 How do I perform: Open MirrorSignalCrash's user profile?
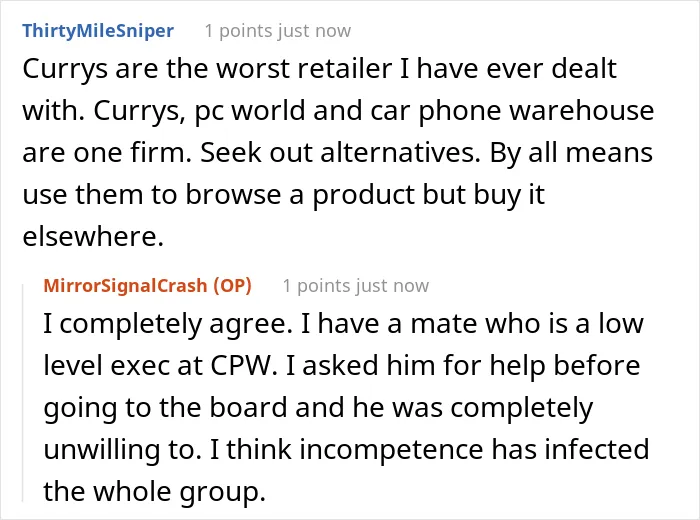click(125, 286)
